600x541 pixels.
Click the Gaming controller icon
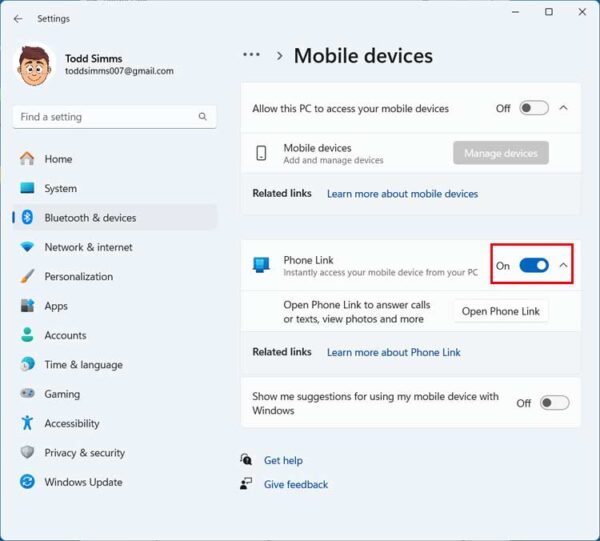[27, 393]
